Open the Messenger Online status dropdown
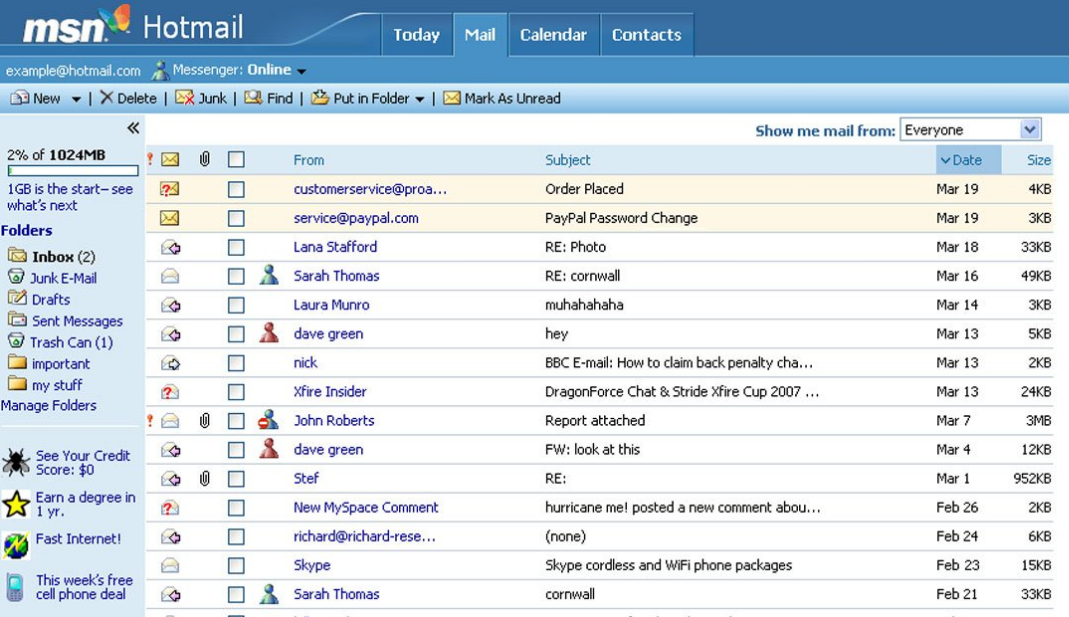This screenshot has height=617, width=1069. (301, 71)
